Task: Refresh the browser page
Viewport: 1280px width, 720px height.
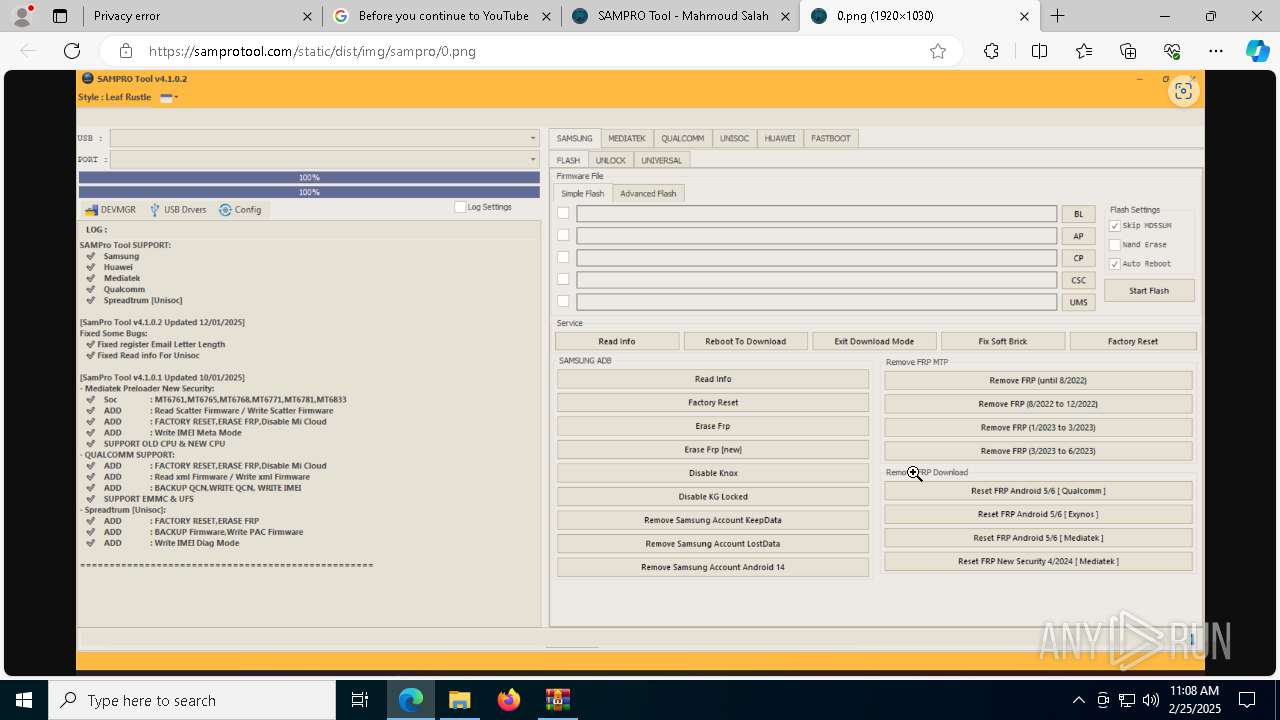Action: (x=72, y=51)
